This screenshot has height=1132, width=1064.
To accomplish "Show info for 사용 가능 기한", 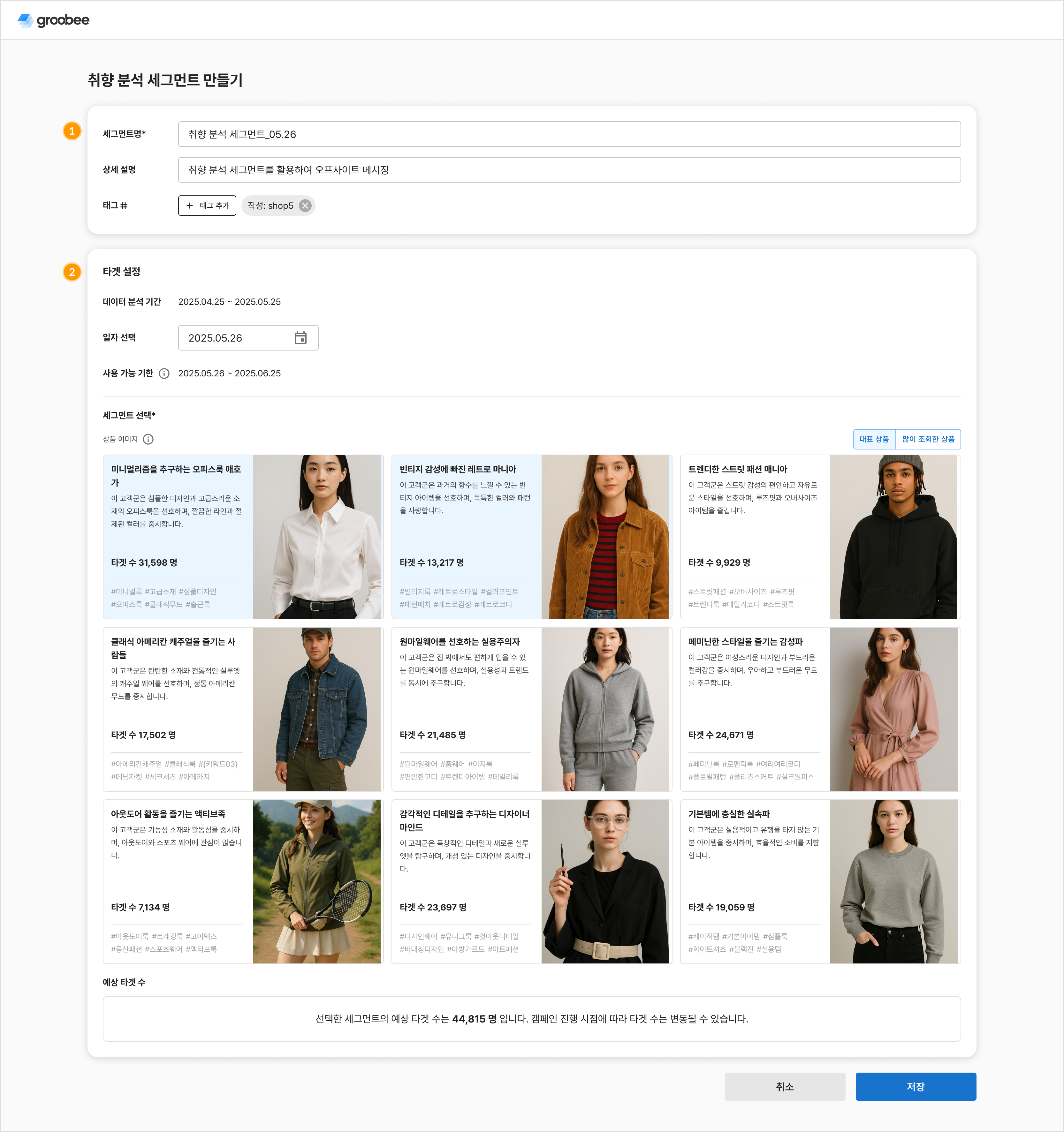I will [164, 374].
